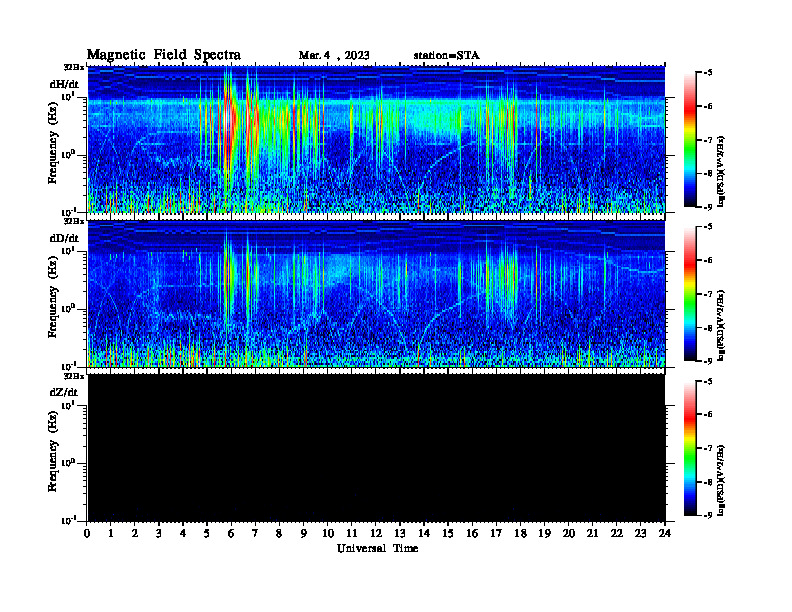Screen dimensions: 792x612
Task: Click the time axis tick label "4"
Action: [183, 533]
